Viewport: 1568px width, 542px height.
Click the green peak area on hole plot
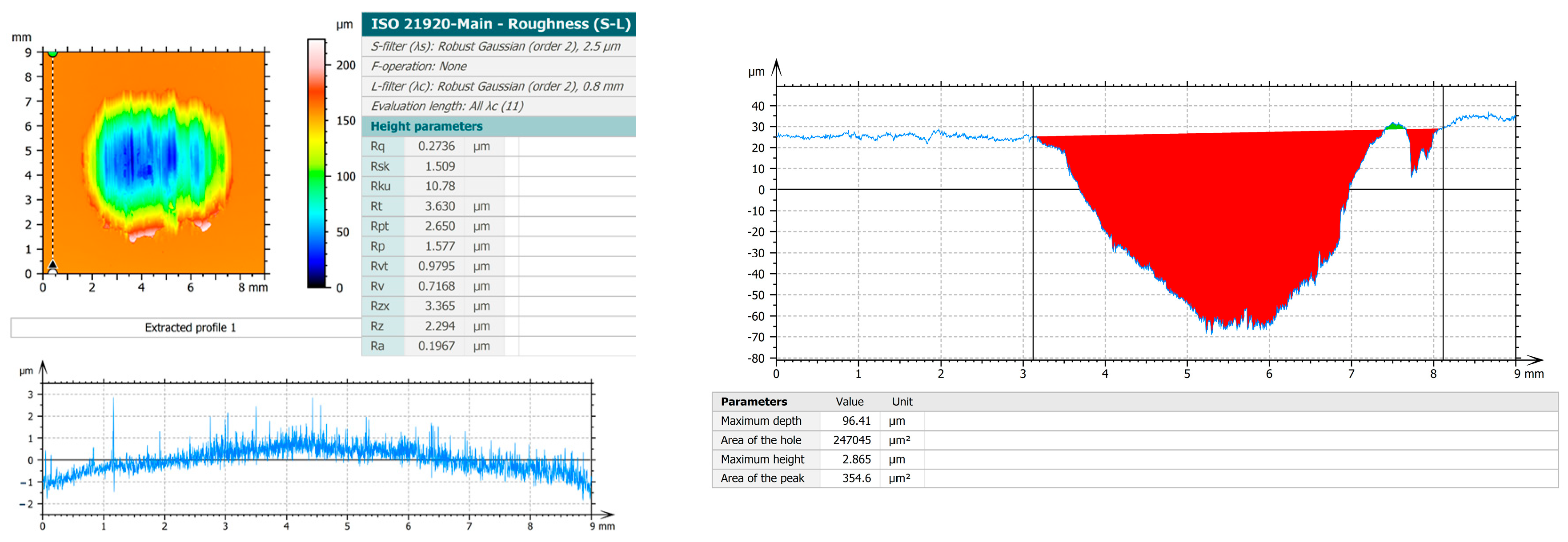[1395, 127]
